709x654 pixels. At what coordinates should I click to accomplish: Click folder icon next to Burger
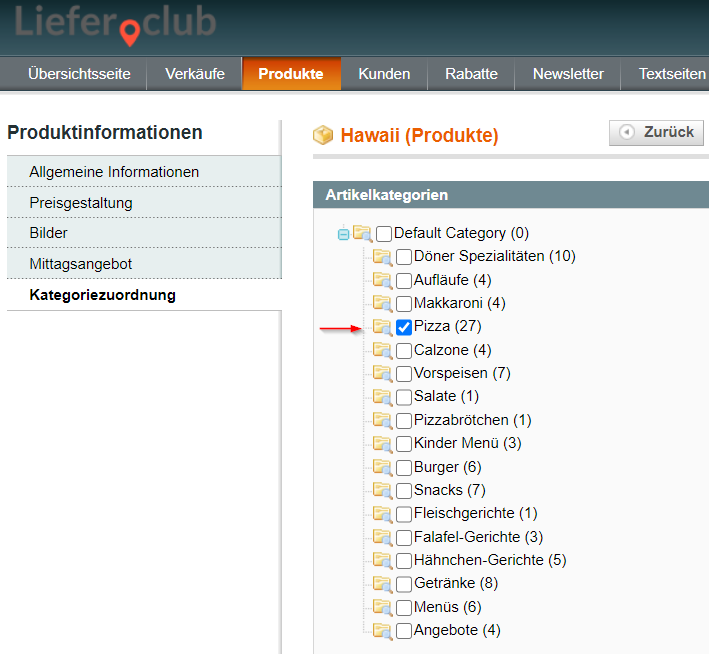click(383, 467)
